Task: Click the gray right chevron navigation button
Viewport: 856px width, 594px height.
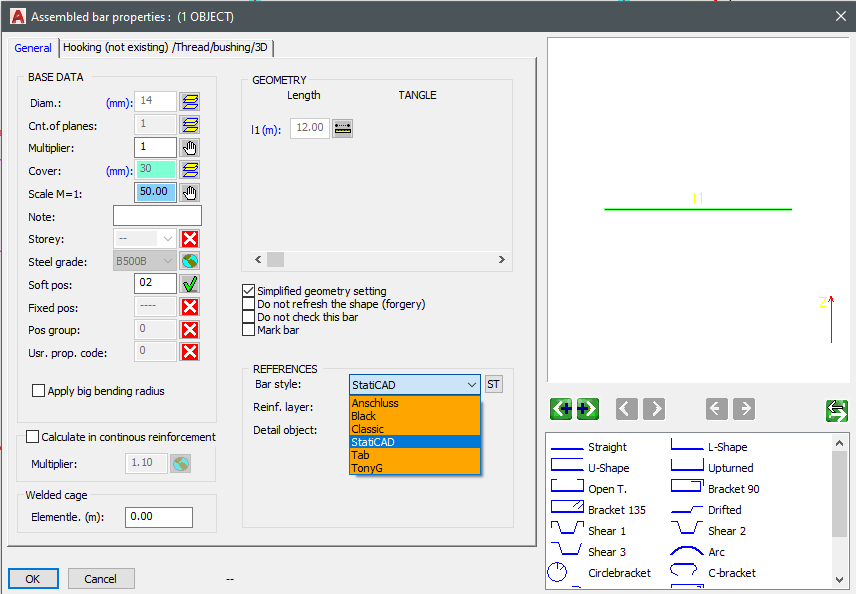Action: tap(654, 409)
